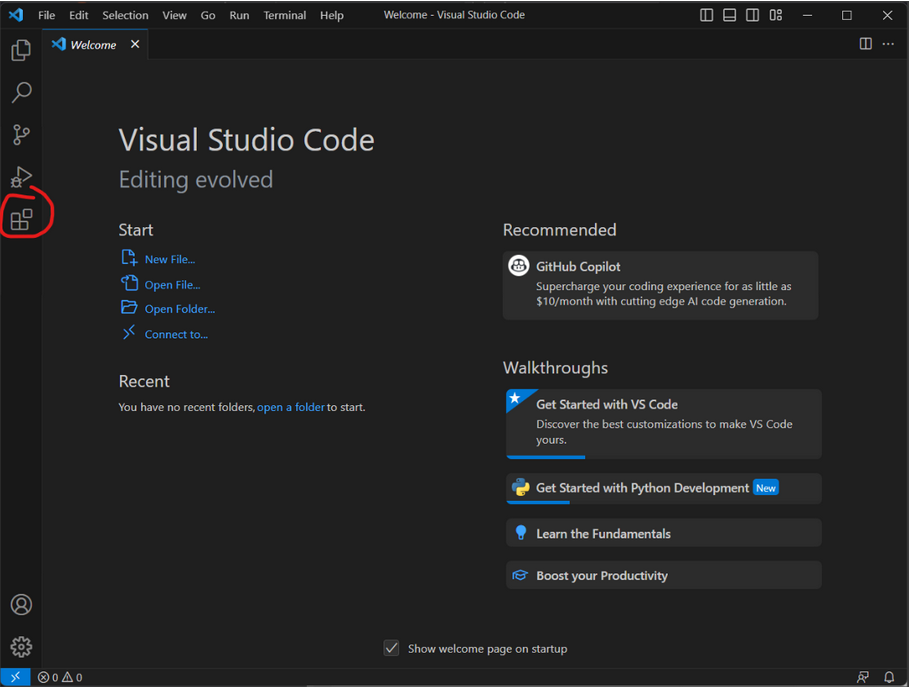Viewport: 909px width, 691px height.
Task: Split the editor to the right
Action: (866, 44)
